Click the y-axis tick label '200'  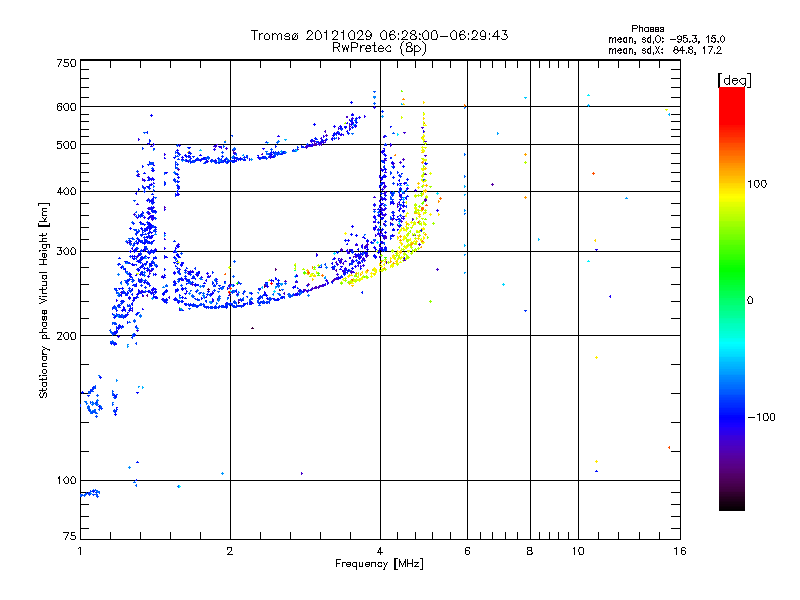click(x=67, y=336)
